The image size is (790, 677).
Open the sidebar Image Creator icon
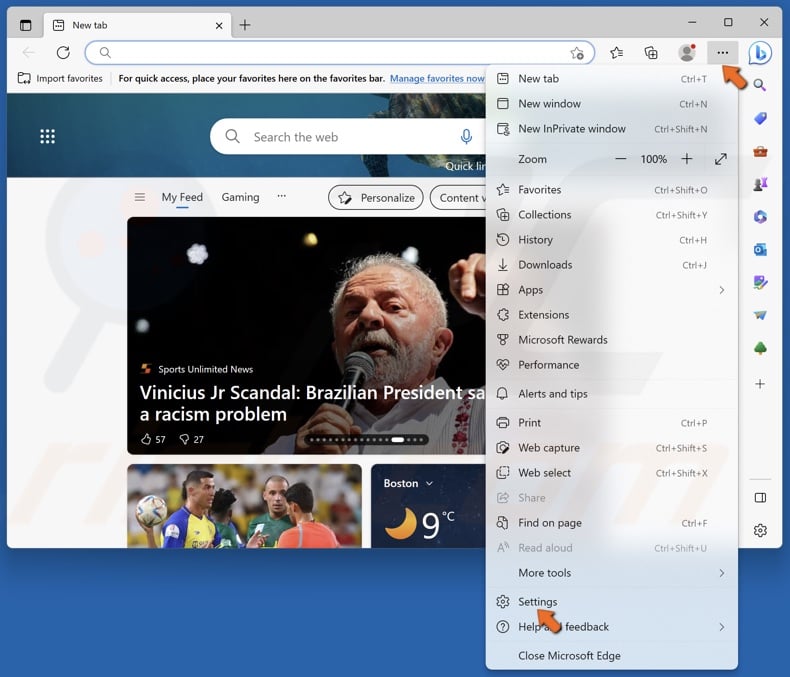pos(760,282)
